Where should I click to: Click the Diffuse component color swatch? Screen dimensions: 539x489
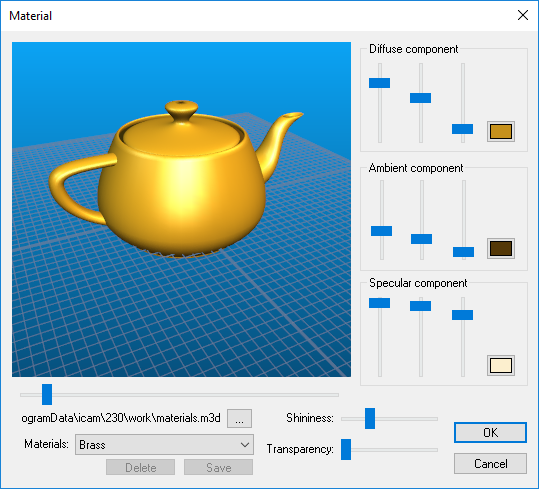501,131
